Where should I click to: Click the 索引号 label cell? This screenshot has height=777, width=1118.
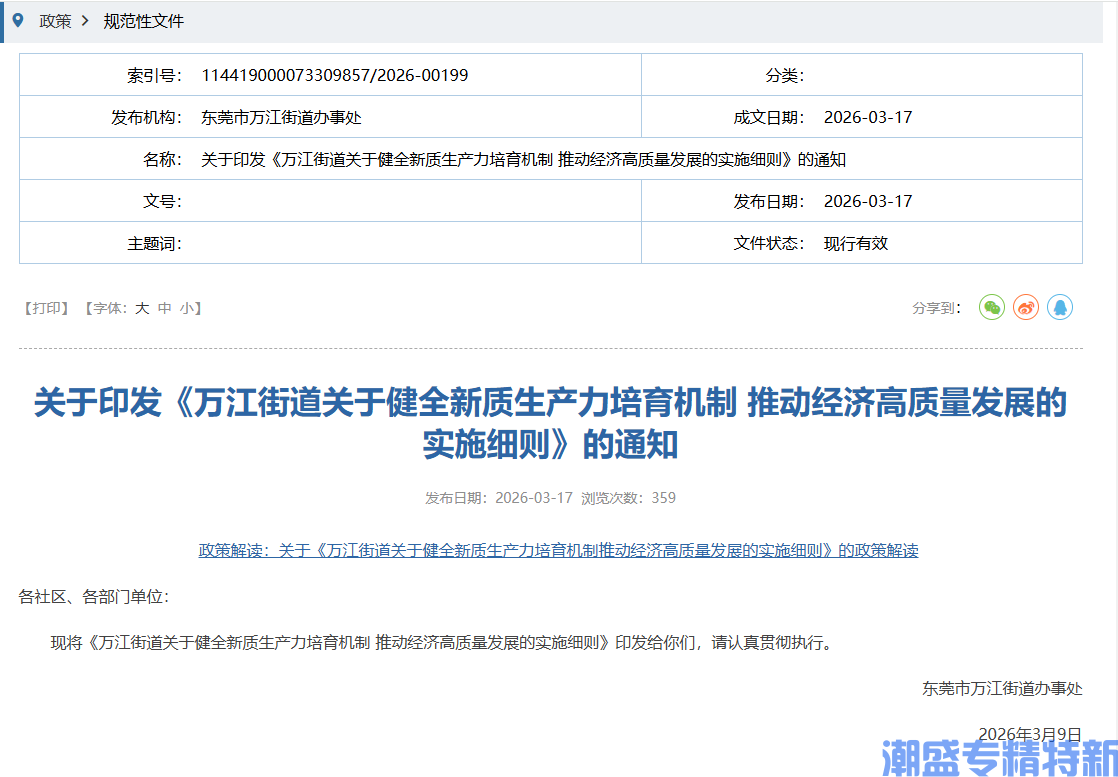tap(155, 76)
